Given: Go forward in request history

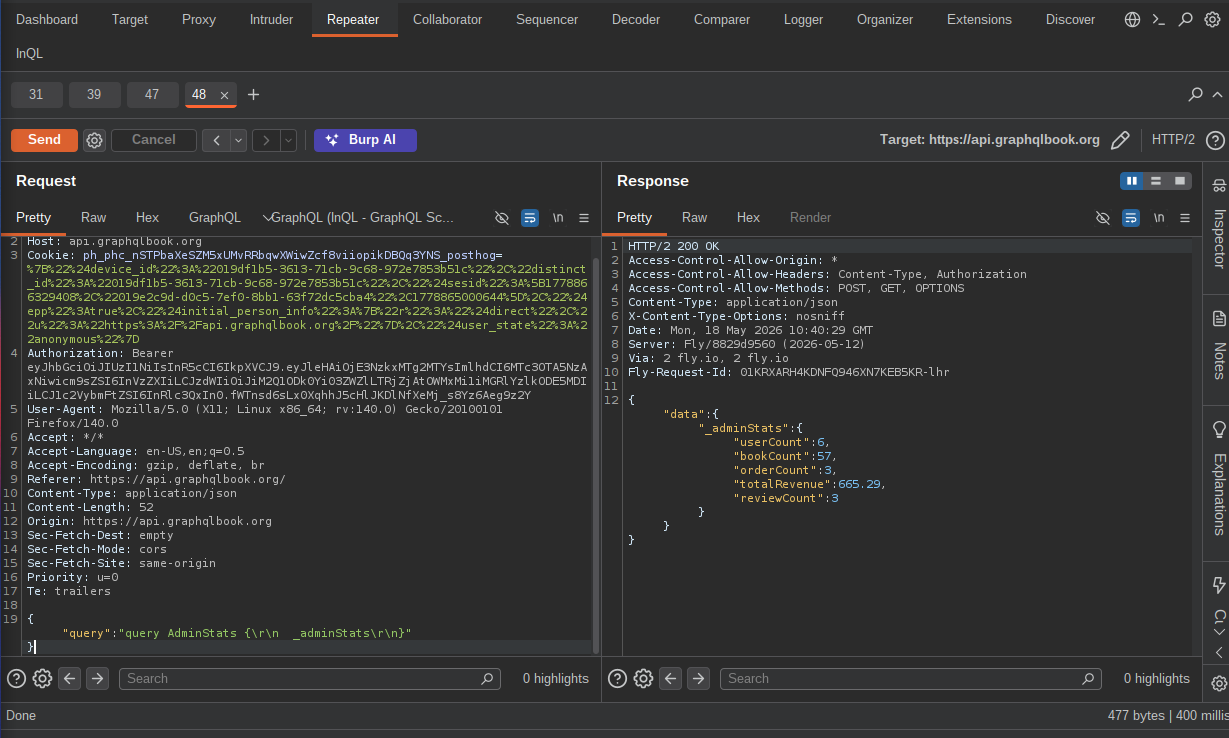Looking at the screenshot, I should (267, 140).
